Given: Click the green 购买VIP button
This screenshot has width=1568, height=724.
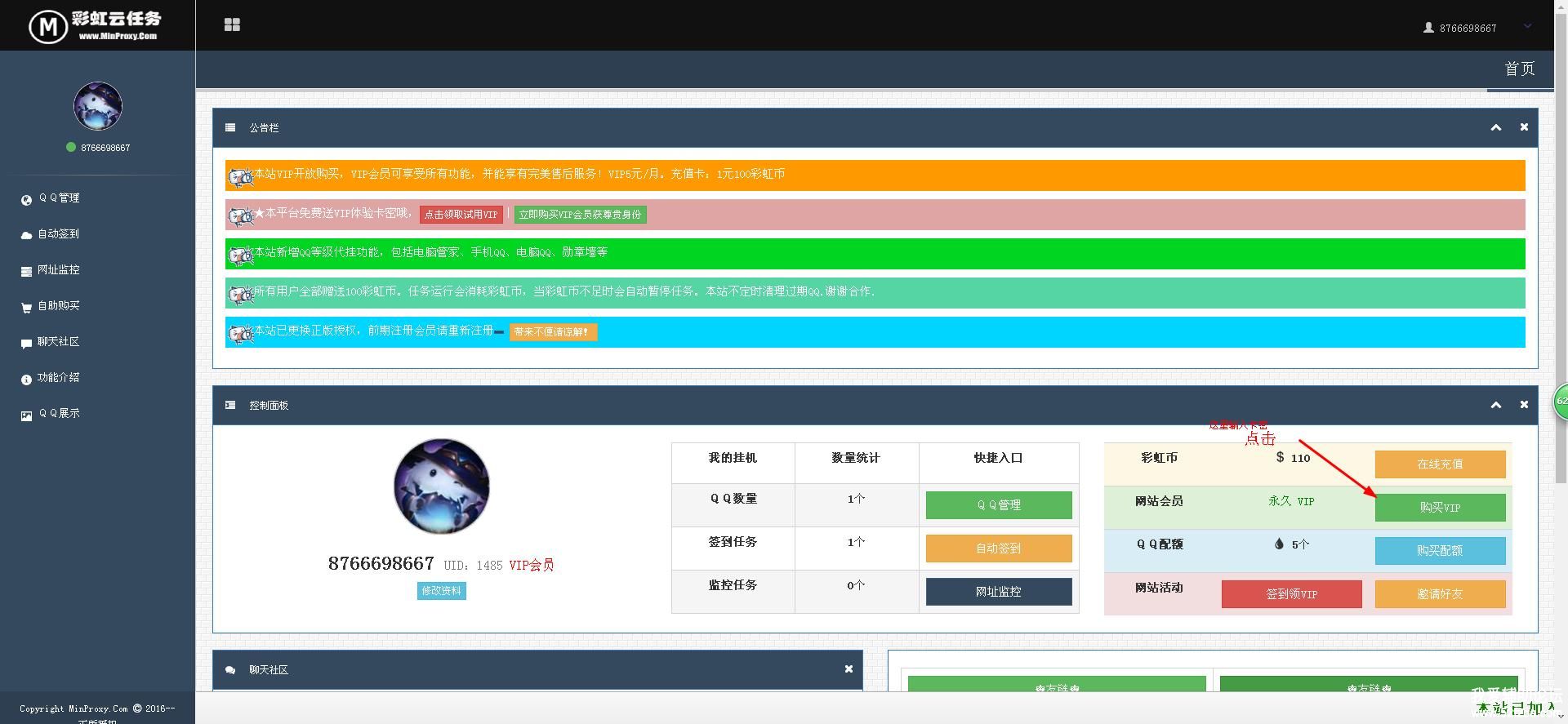Looking at the screenshot, I should 1440,508.
